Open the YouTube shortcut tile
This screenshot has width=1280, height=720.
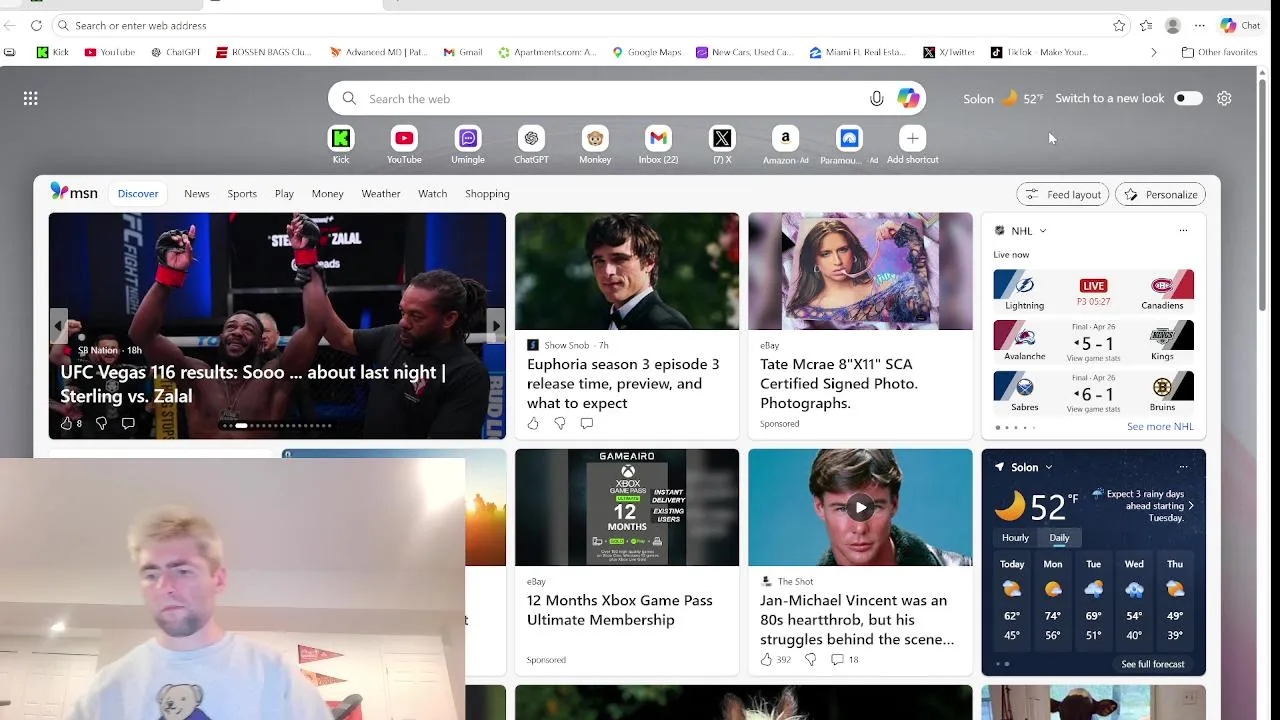point(404,138)
